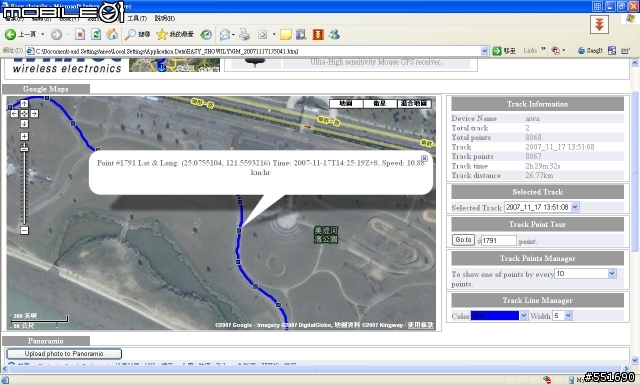Click the yellow note toolbar icon
The image size is (640, 385).
coord(285,35)
